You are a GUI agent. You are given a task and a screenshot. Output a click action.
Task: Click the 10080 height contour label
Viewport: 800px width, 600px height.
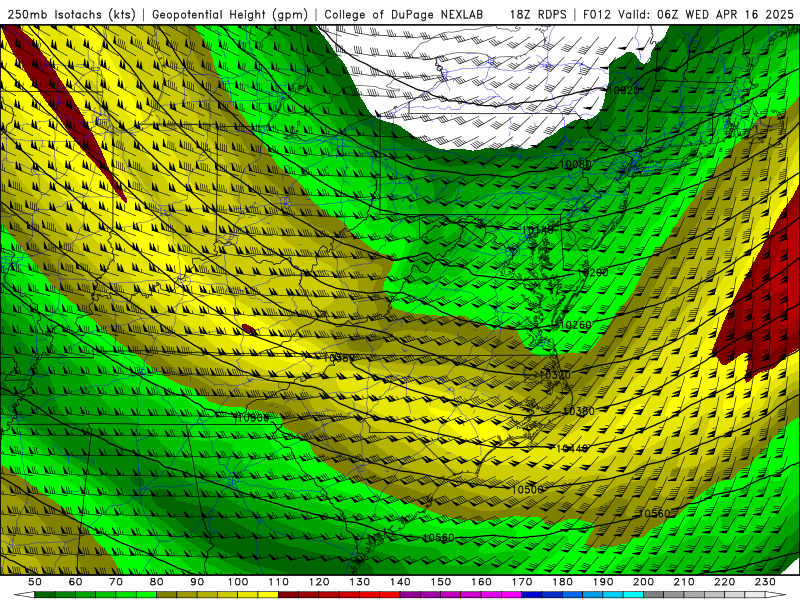pyautogui.click(x=576, y=164)
